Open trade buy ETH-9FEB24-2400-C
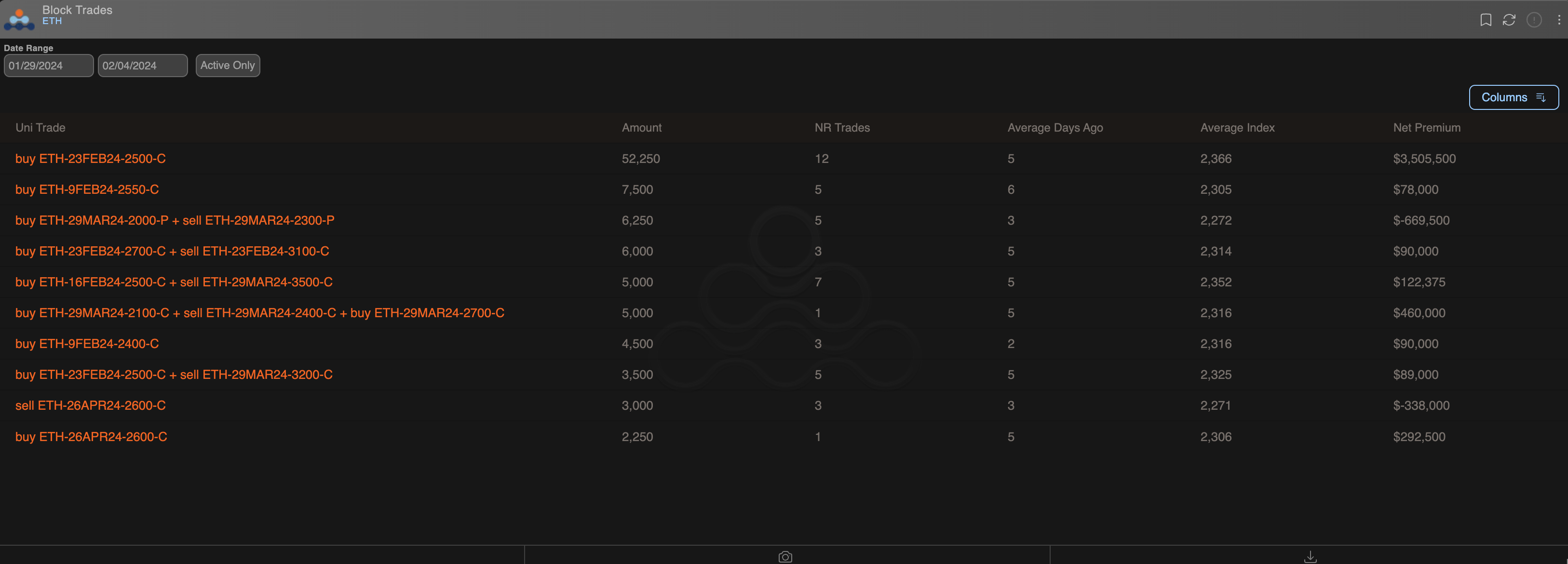The height and width of the screenshot is (564, 1568). (87, 344)
